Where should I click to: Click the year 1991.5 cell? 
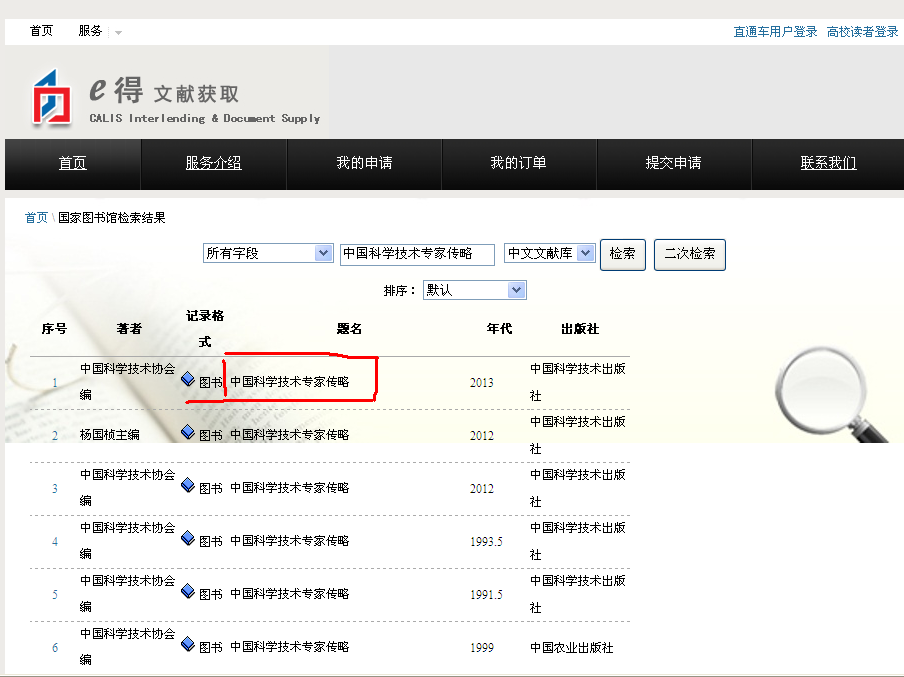click(x=486, y=595)
